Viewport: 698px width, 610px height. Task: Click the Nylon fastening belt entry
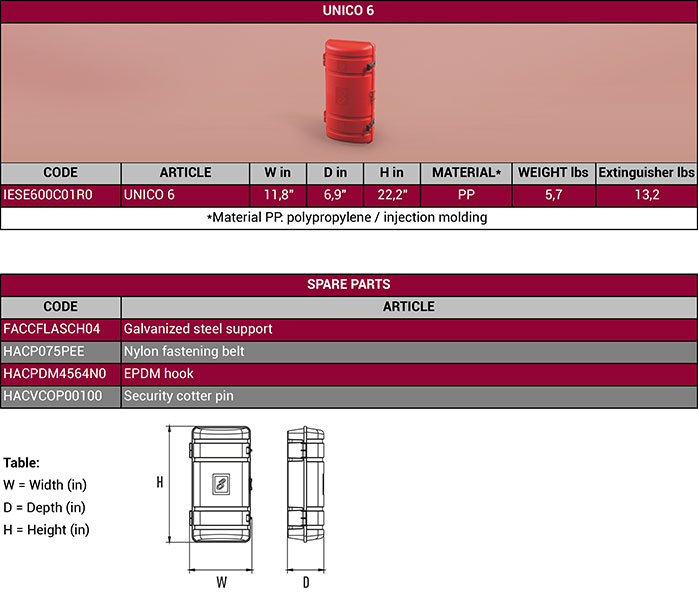coord(184,351)
